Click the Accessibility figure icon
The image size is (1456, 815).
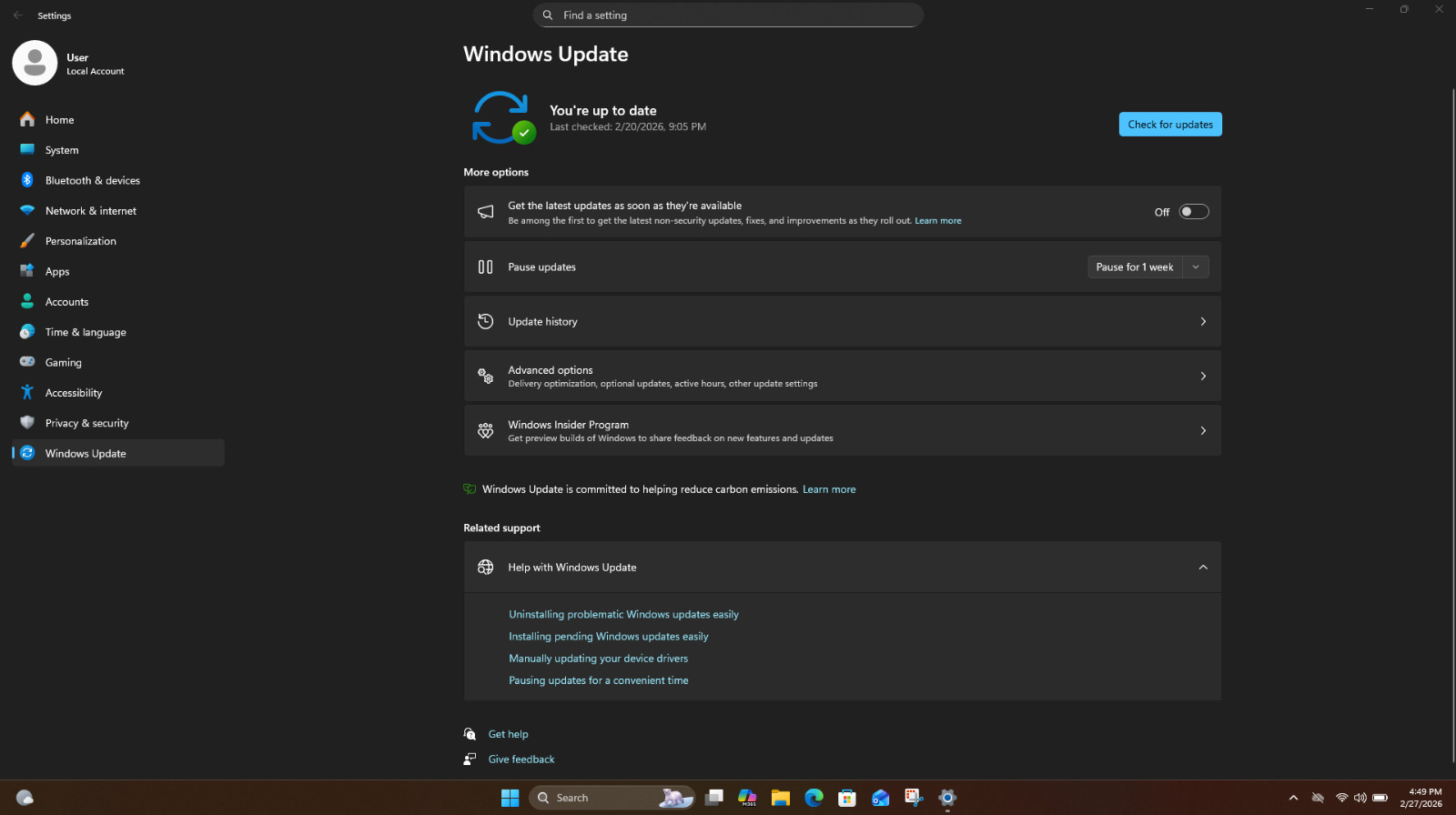click(x=27, y=392)
